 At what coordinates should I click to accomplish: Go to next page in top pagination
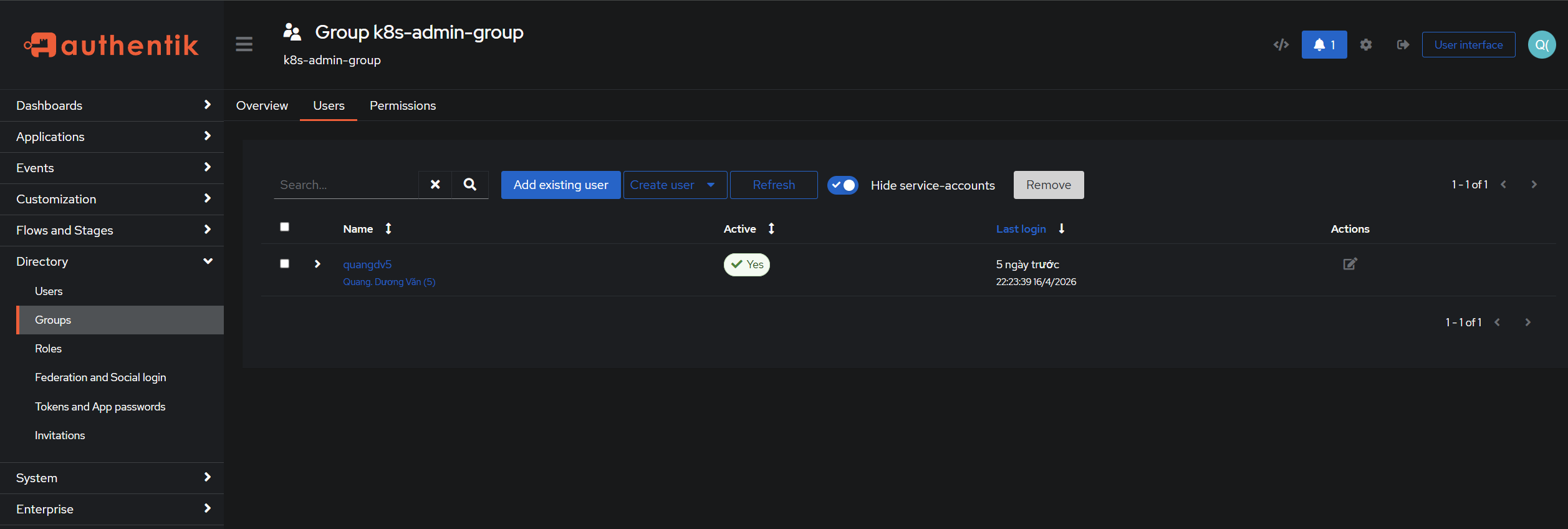pyautogui.click(x=1534, y=185)
